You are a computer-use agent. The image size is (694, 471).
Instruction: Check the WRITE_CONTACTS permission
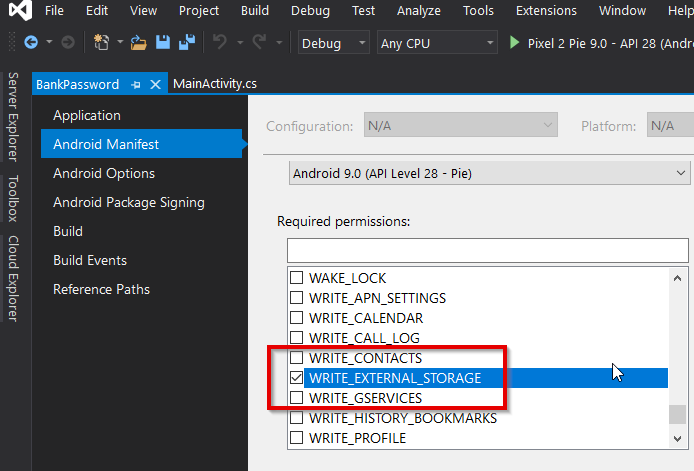[x=297, y=357]
